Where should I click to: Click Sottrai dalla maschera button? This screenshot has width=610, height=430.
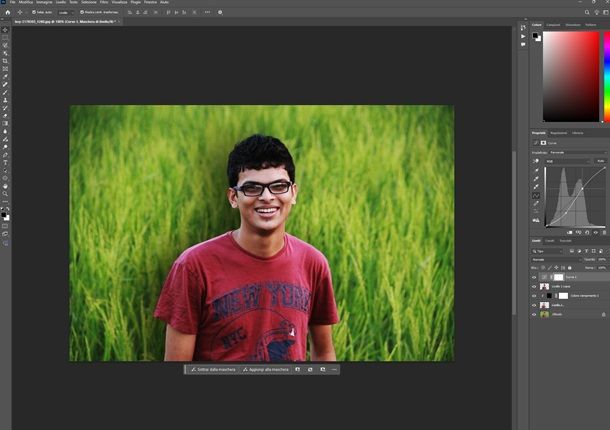(x=213, y=370)
